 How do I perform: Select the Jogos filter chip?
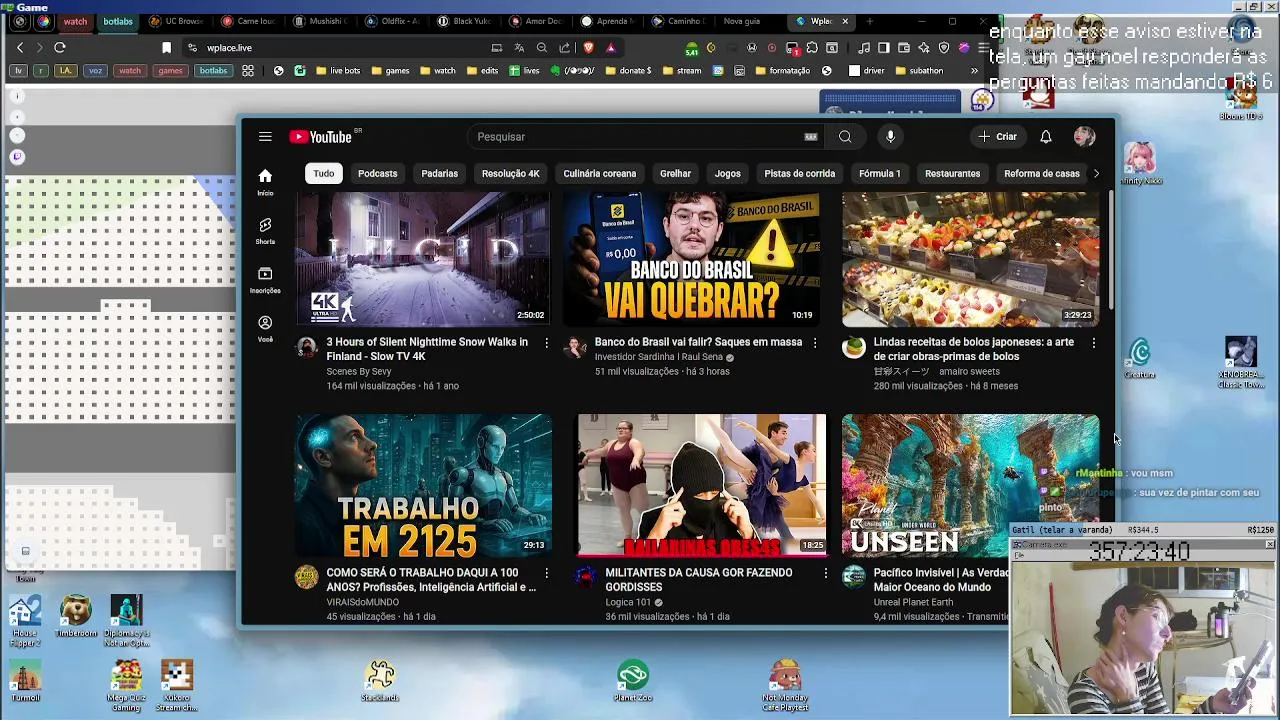728,174
